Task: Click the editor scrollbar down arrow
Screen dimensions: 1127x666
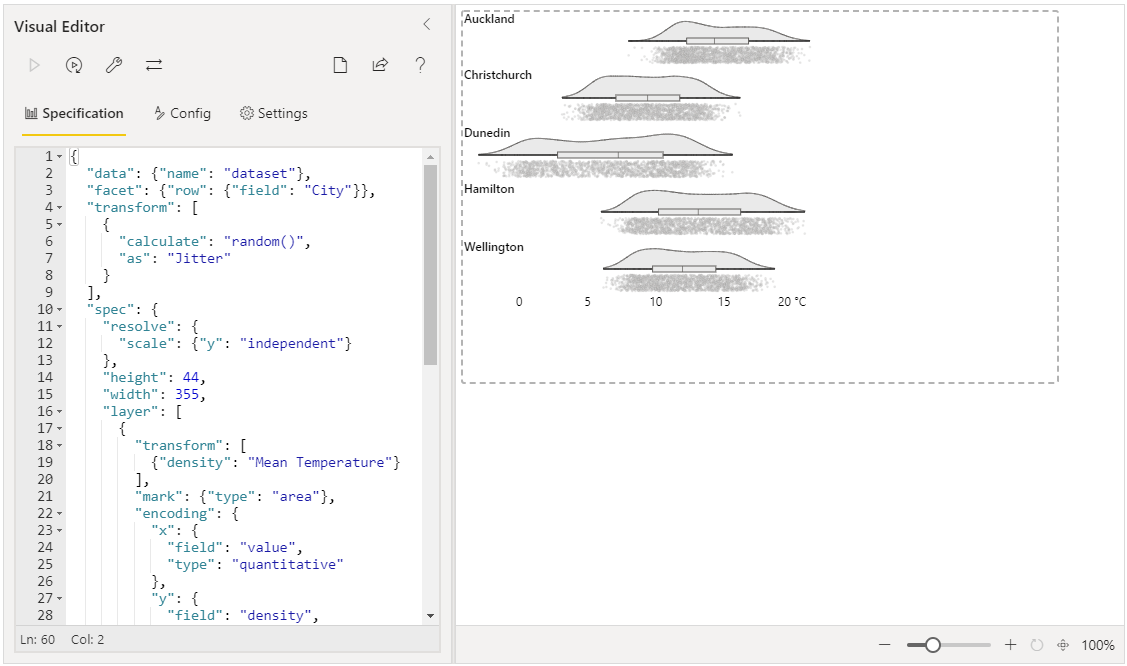Action: click(x=431, y=616)
